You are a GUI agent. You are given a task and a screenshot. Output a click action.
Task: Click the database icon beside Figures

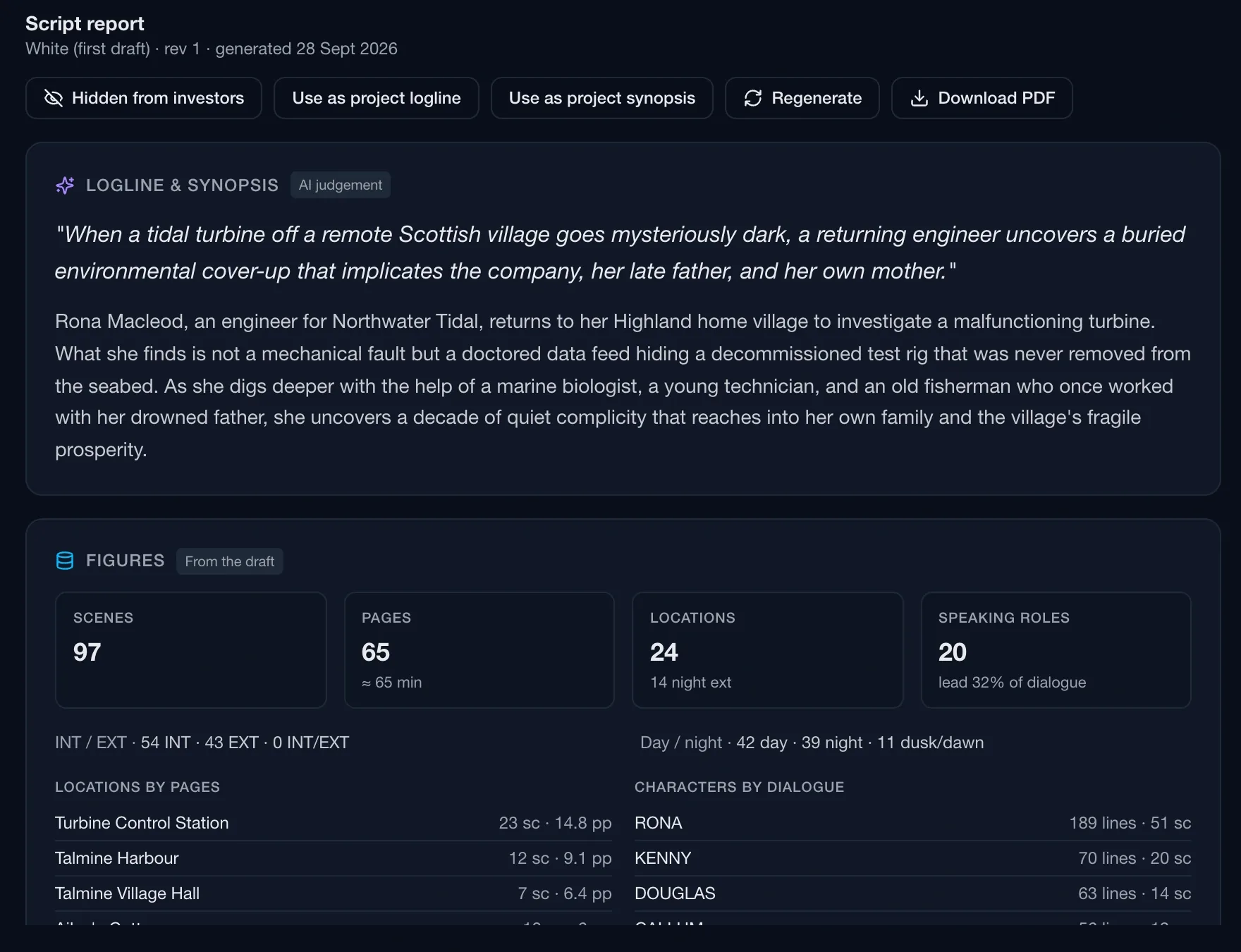[x=65, y=561]
